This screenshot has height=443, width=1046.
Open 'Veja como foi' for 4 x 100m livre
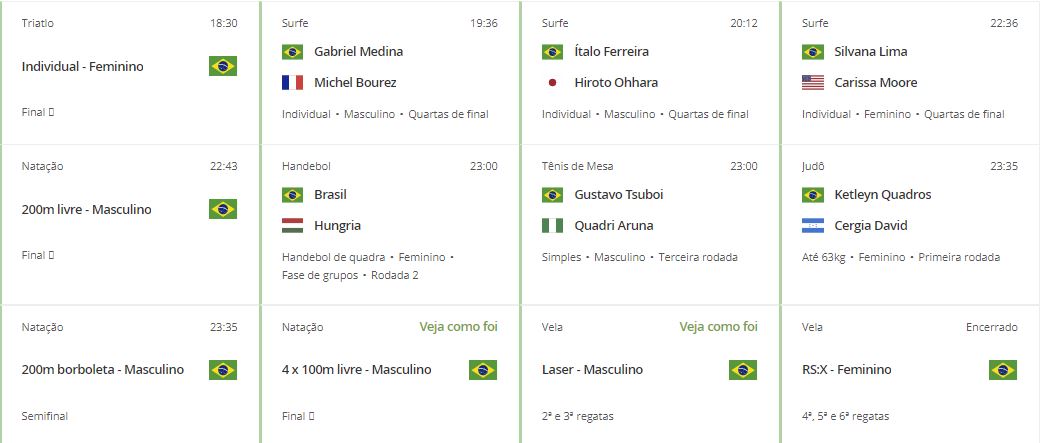pos(458,327)
